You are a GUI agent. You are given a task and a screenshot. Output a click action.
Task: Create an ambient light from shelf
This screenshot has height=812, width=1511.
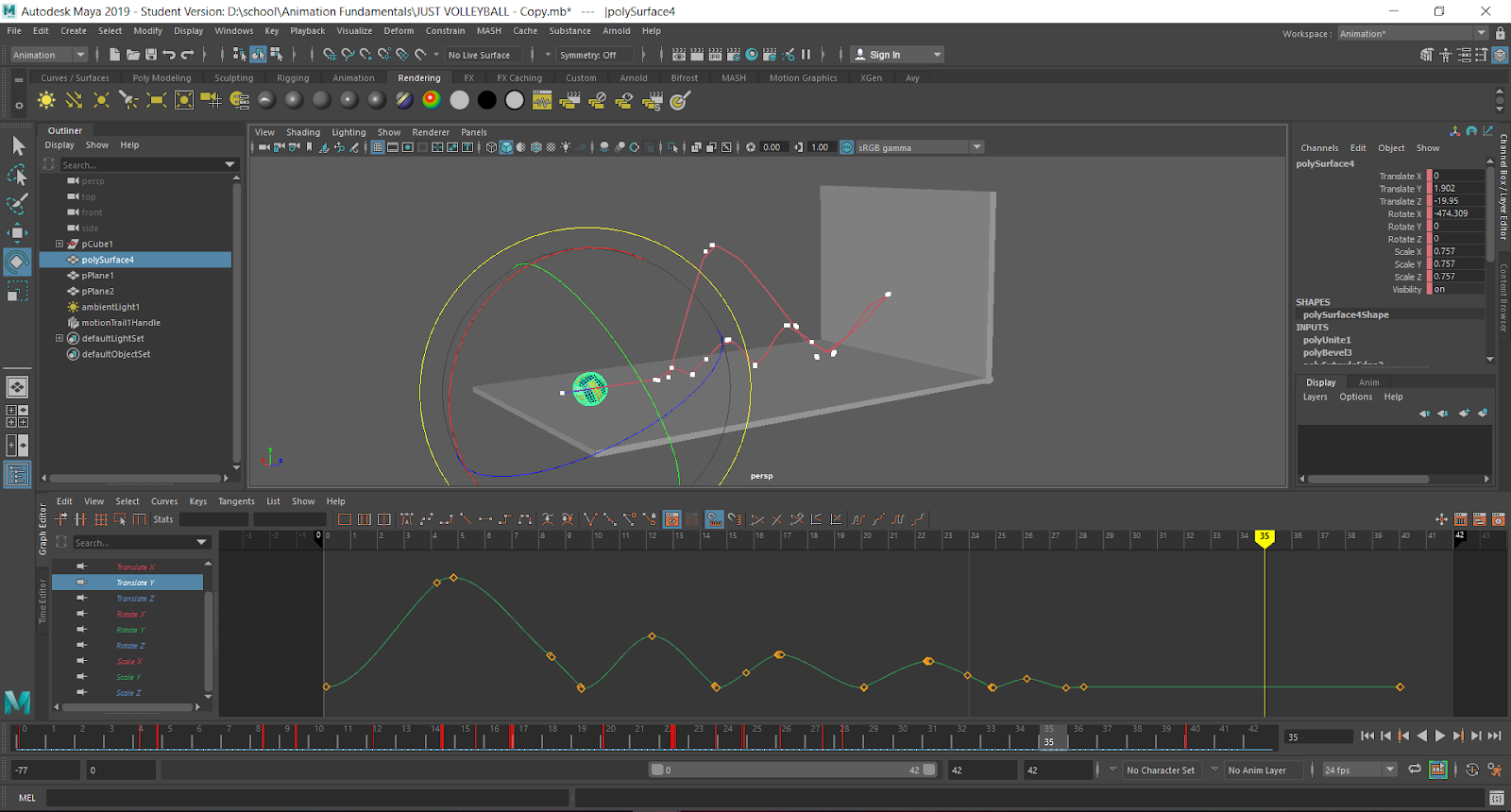[x=46, y=100]
